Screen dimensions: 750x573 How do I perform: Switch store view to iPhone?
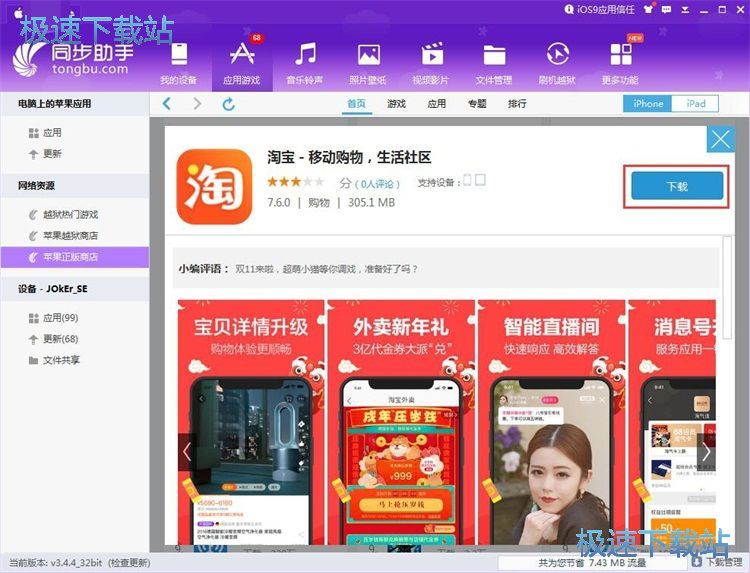[x=648, y=103]
